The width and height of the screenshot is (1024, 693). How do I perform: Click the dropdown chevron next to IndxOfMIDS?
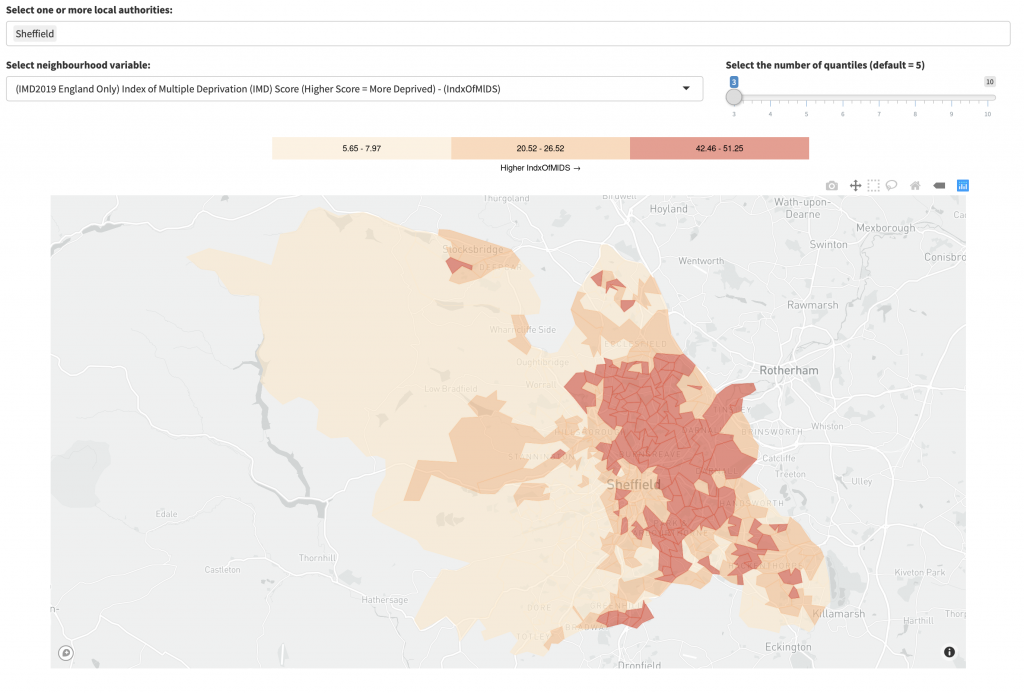(686, 88)
